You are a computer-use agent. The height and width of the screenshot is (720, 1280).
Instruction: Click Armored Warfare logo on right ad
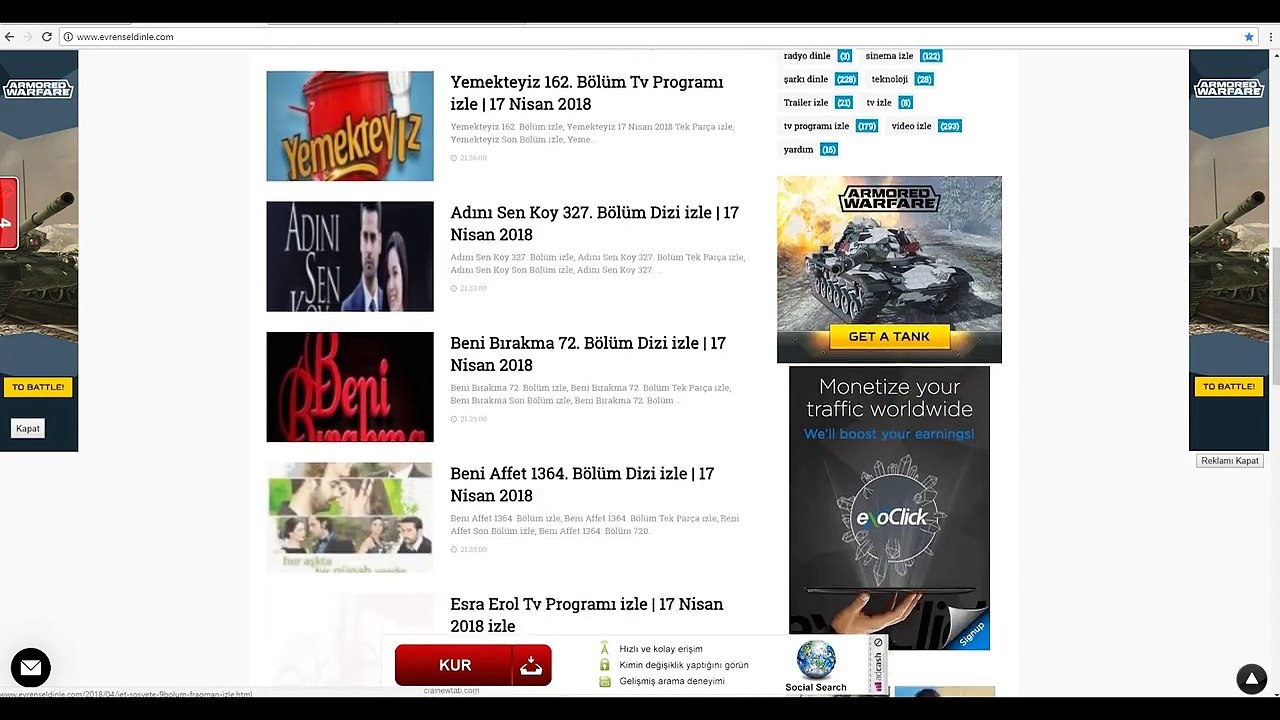click(1228, 89)
